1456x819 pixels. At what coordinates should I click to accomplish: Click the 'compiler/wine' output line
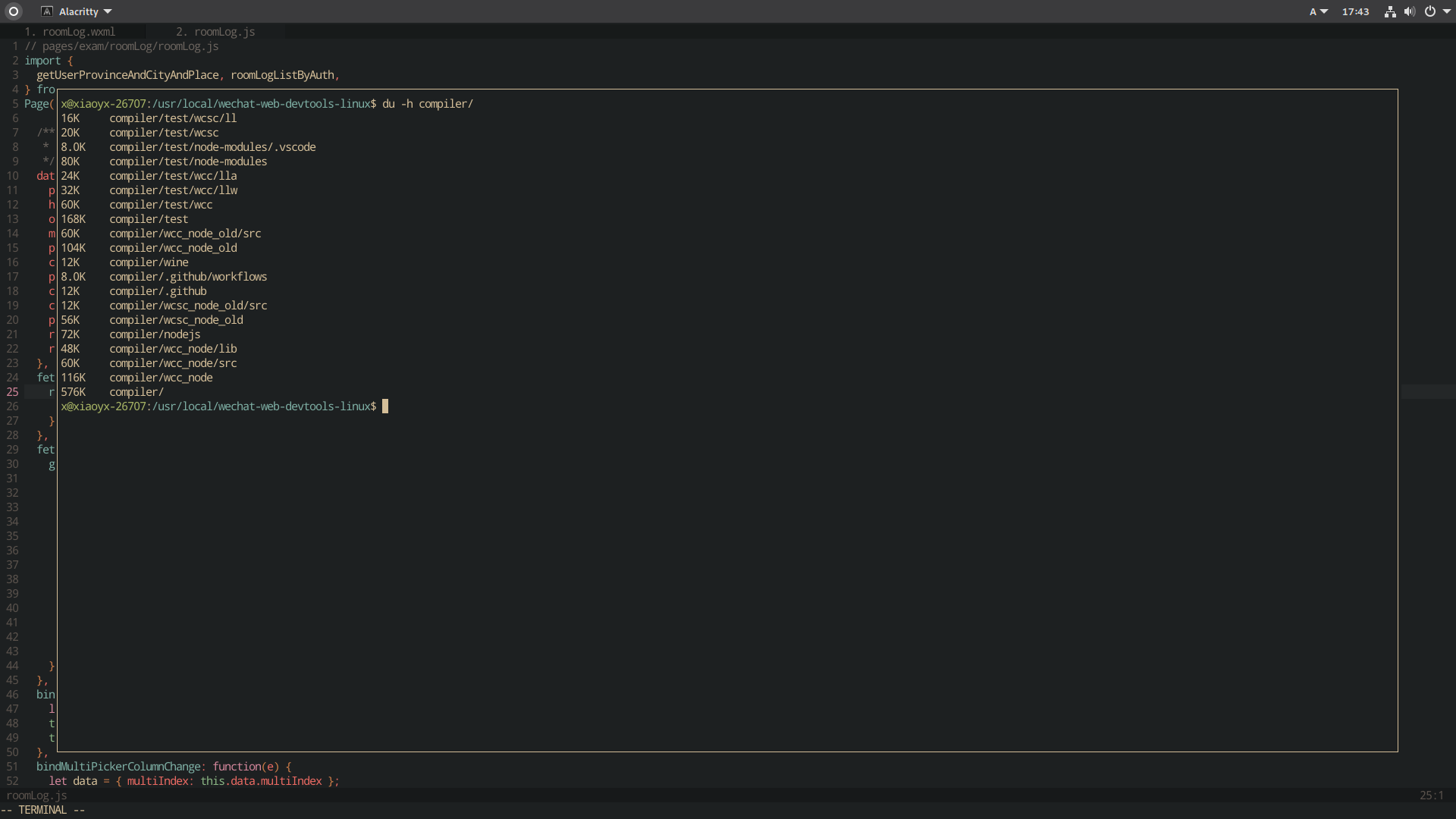click(x=149, y=262)
